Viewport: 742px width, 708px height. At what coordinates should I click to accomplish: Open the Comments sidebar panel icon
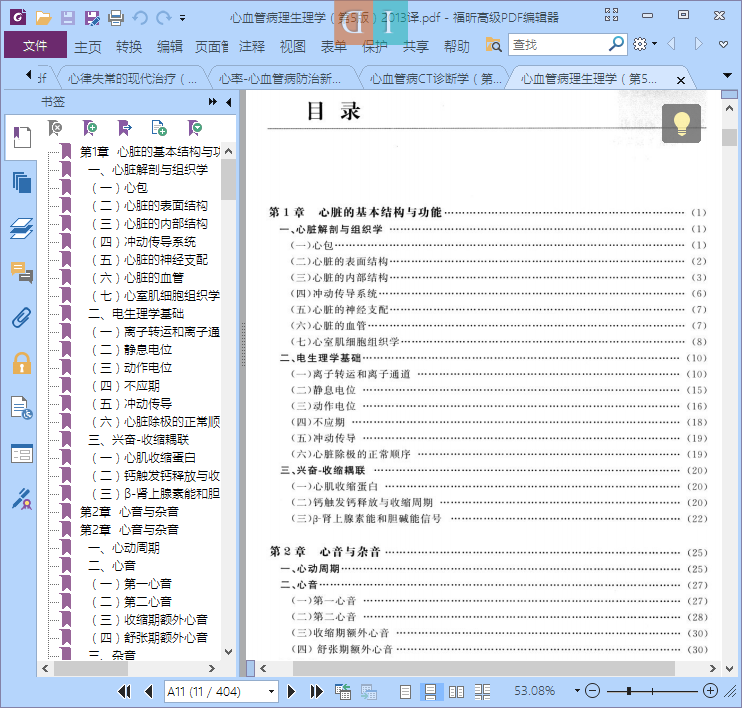[22, 273]
